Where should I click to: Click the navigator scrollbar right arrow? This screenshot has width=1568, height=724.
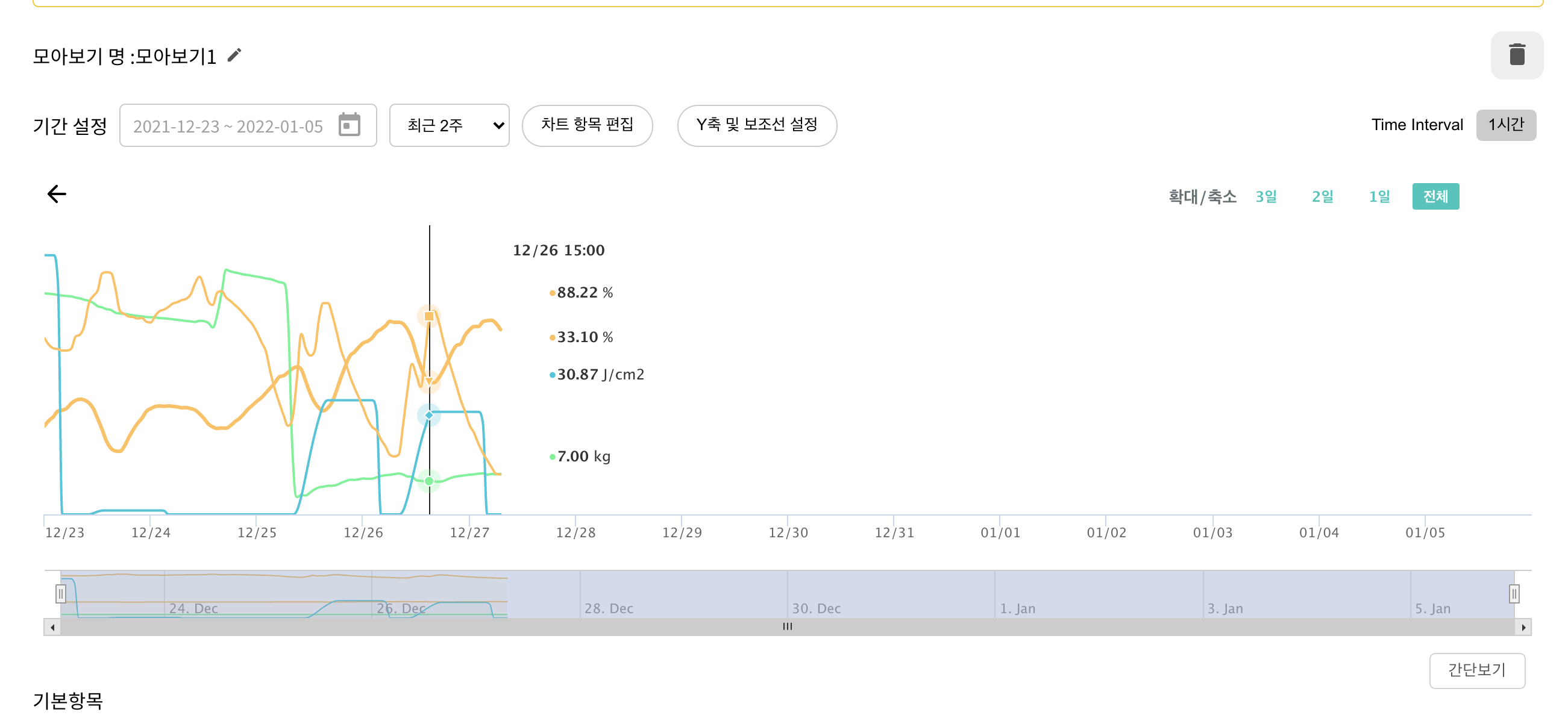click(x=1523, y=627)
